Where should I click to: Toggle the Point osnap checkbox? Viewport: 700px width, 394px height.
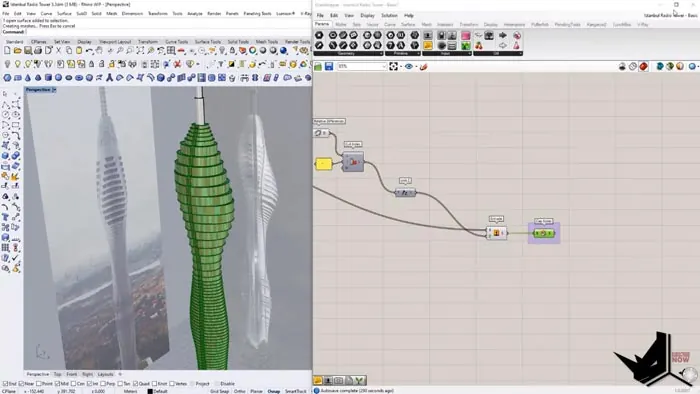click(x=38, y=383)
